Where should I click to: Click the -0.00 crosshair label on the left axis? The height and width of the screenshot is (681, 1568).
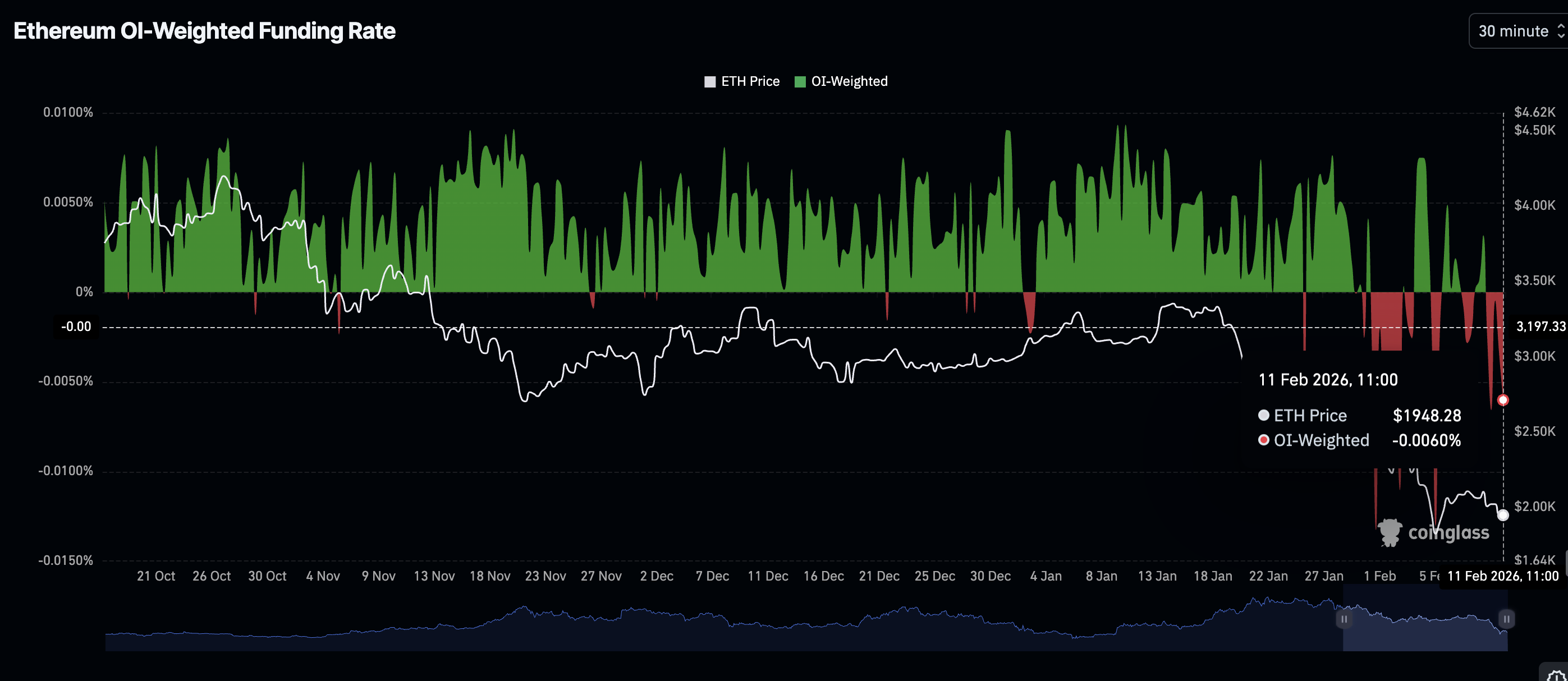76,327
